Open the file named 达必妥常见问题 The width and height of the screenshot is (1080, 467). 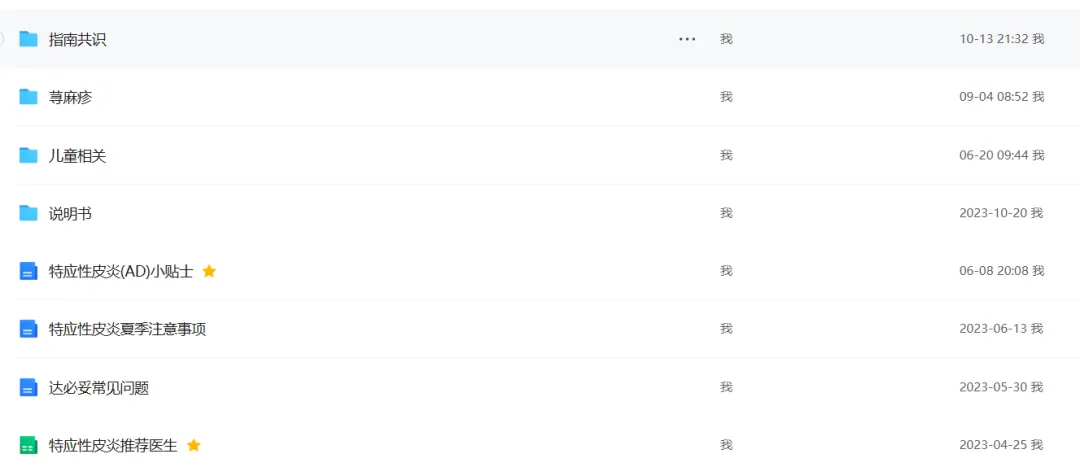click(99, 388)
